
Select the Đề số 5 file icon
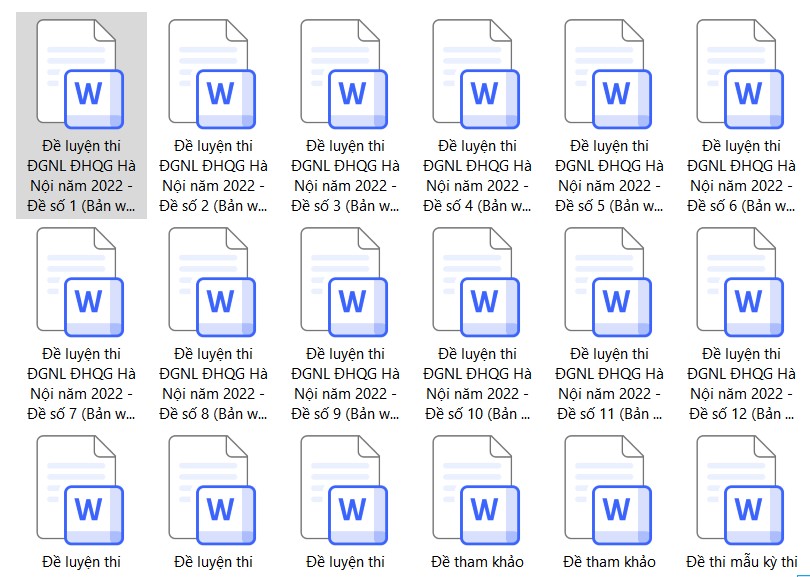[x=608, y=73]
